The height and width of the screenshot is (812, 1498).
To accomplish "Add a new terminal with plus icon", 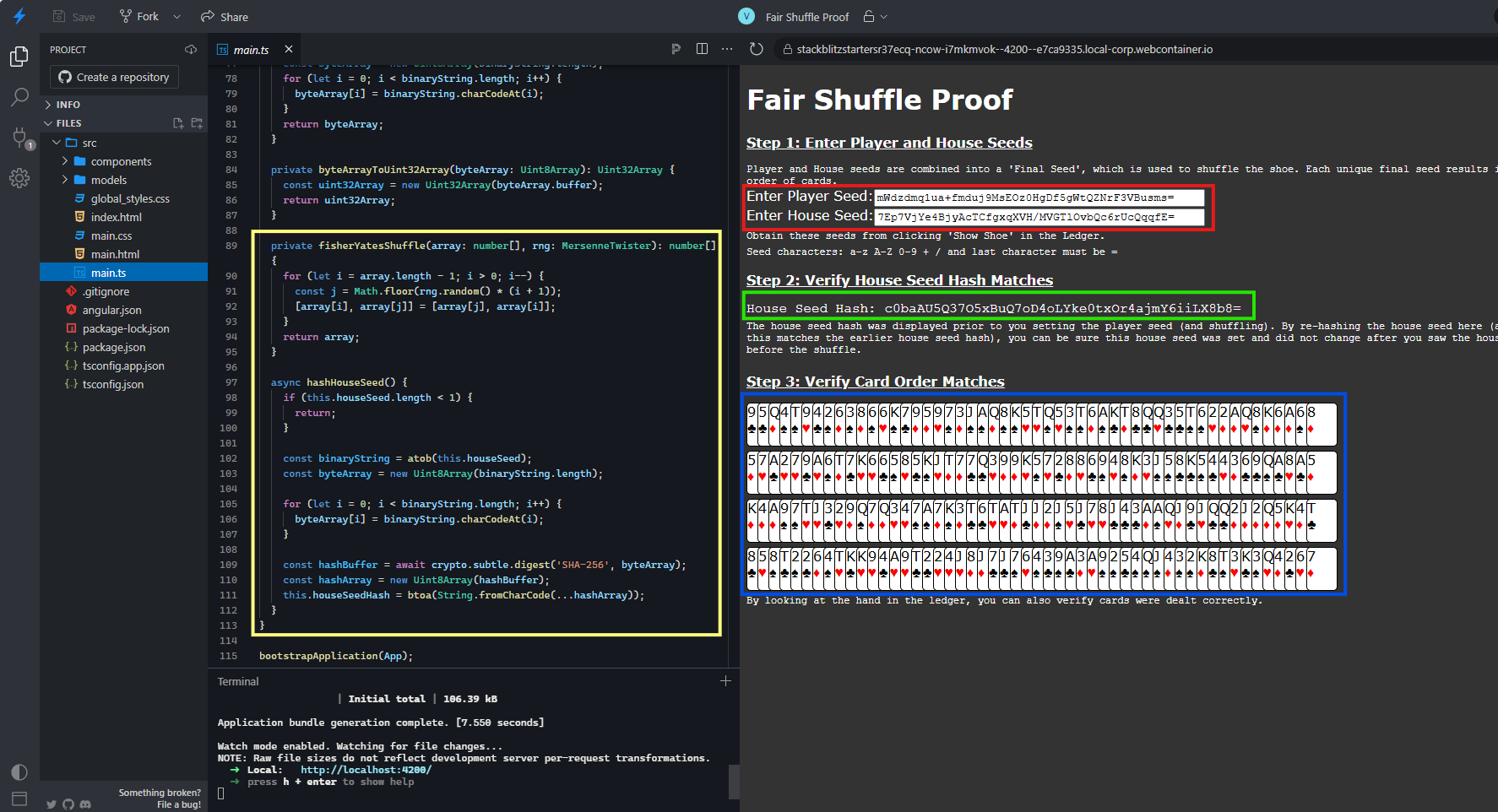I will (x=725, y=680).
